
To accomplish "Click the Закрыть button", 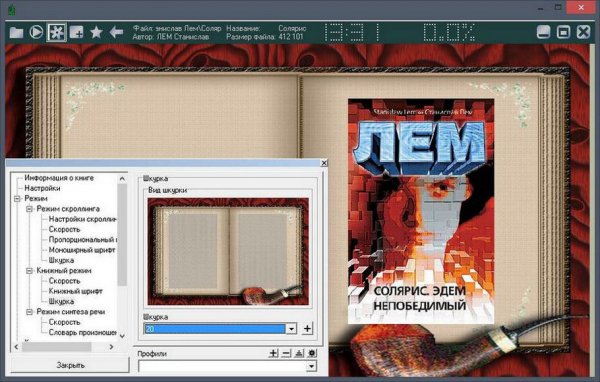I will pos(70,365).
